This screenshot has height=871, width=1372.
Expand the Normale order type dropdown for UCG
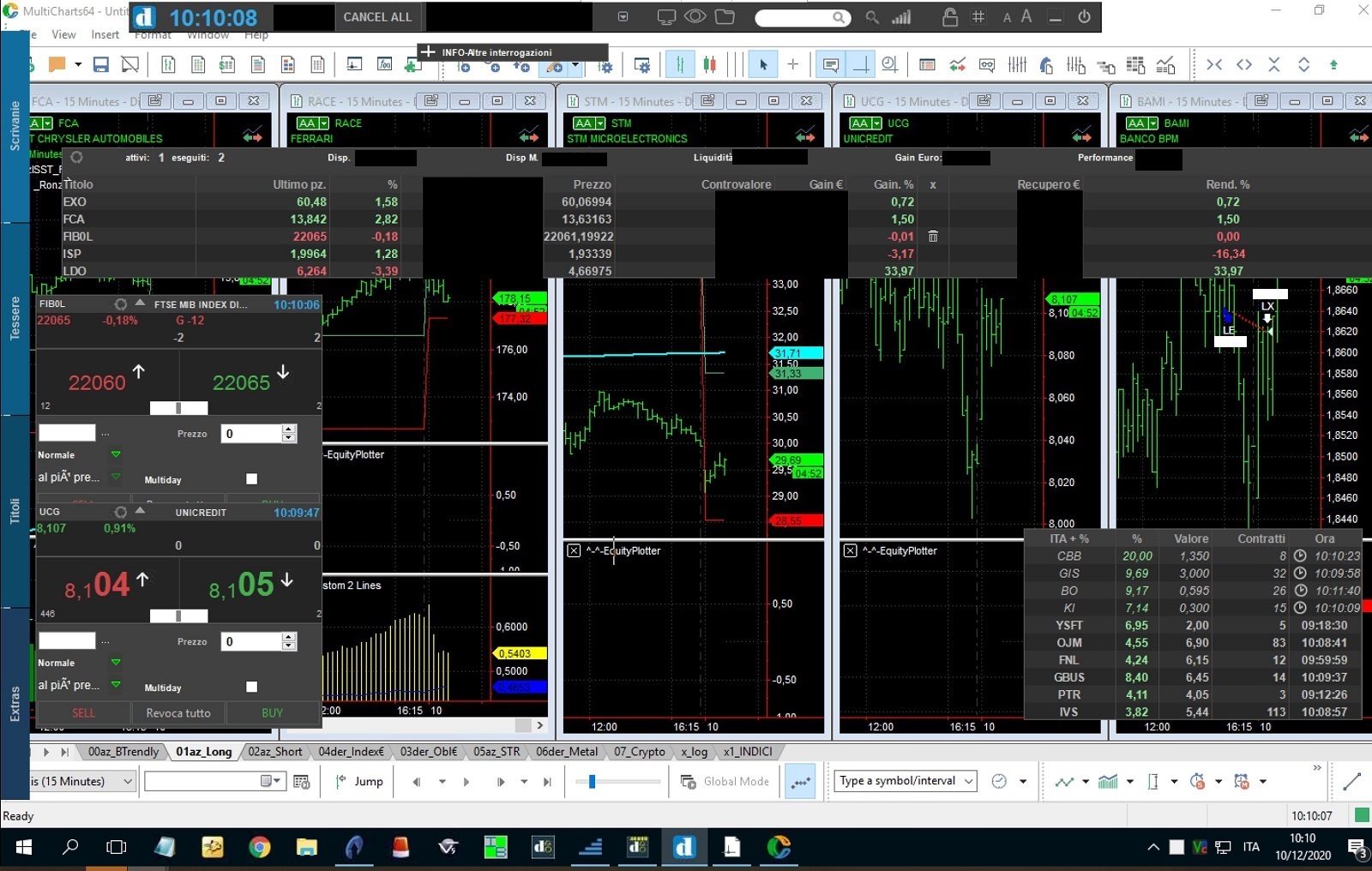tap(116, 663)
